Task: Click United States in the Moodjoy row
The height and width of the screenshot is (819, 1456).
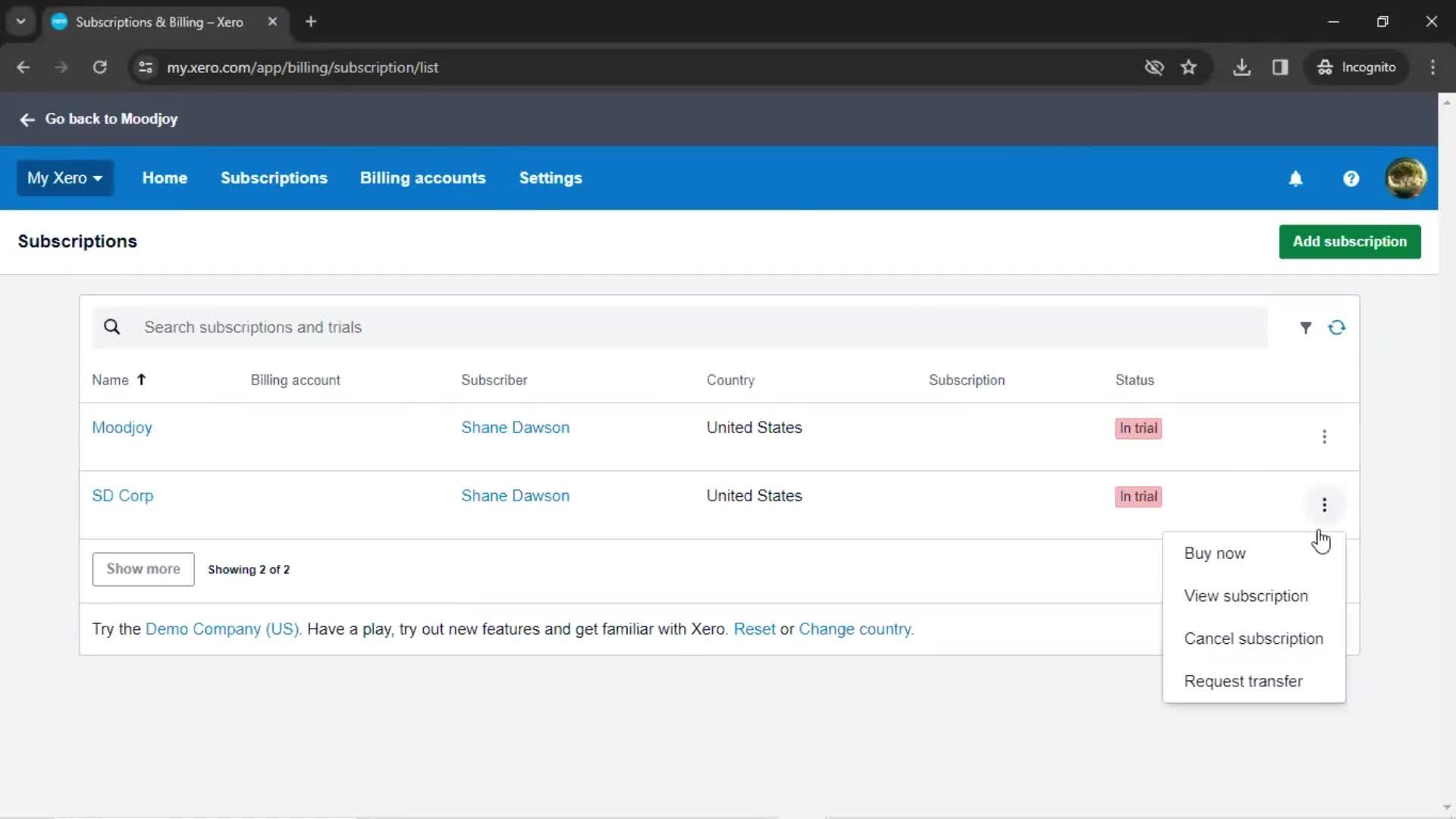Action: pos(755,428)
